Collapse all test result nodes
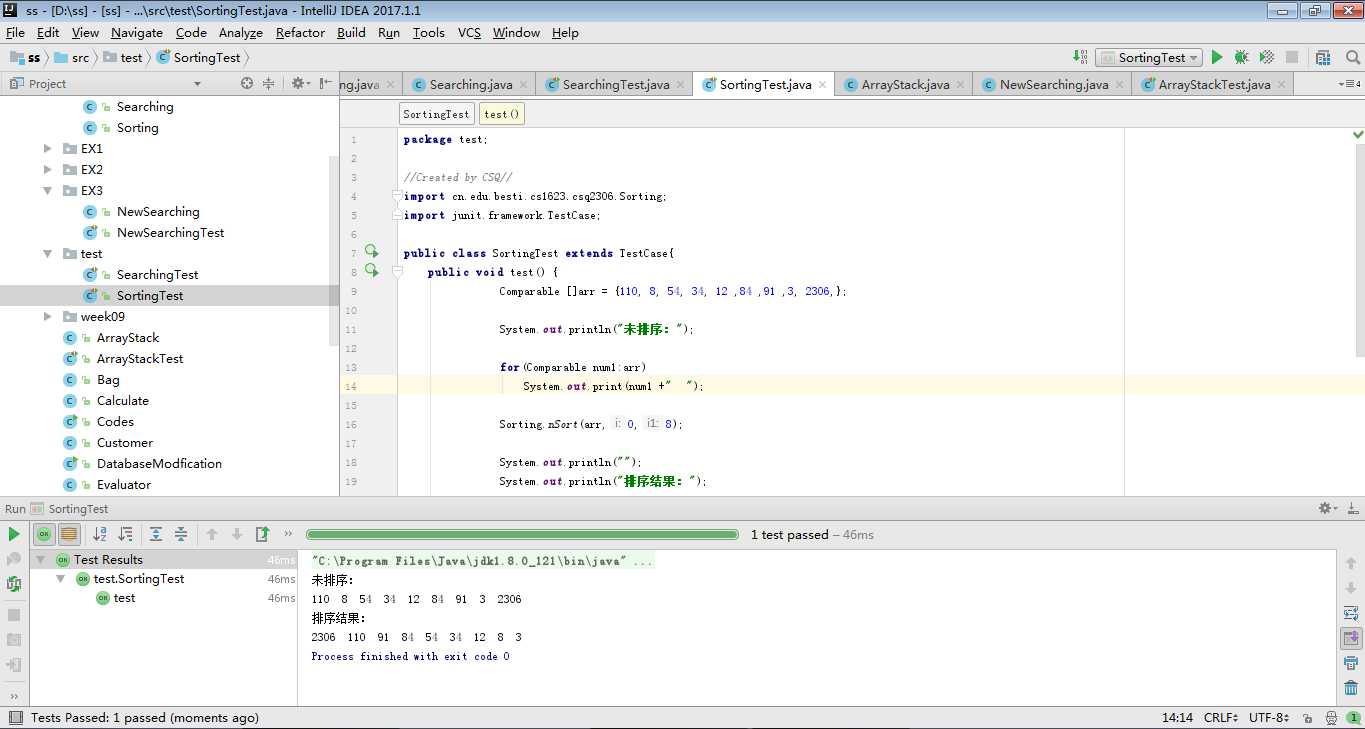The image size is (1365, 729). (181, 534)
